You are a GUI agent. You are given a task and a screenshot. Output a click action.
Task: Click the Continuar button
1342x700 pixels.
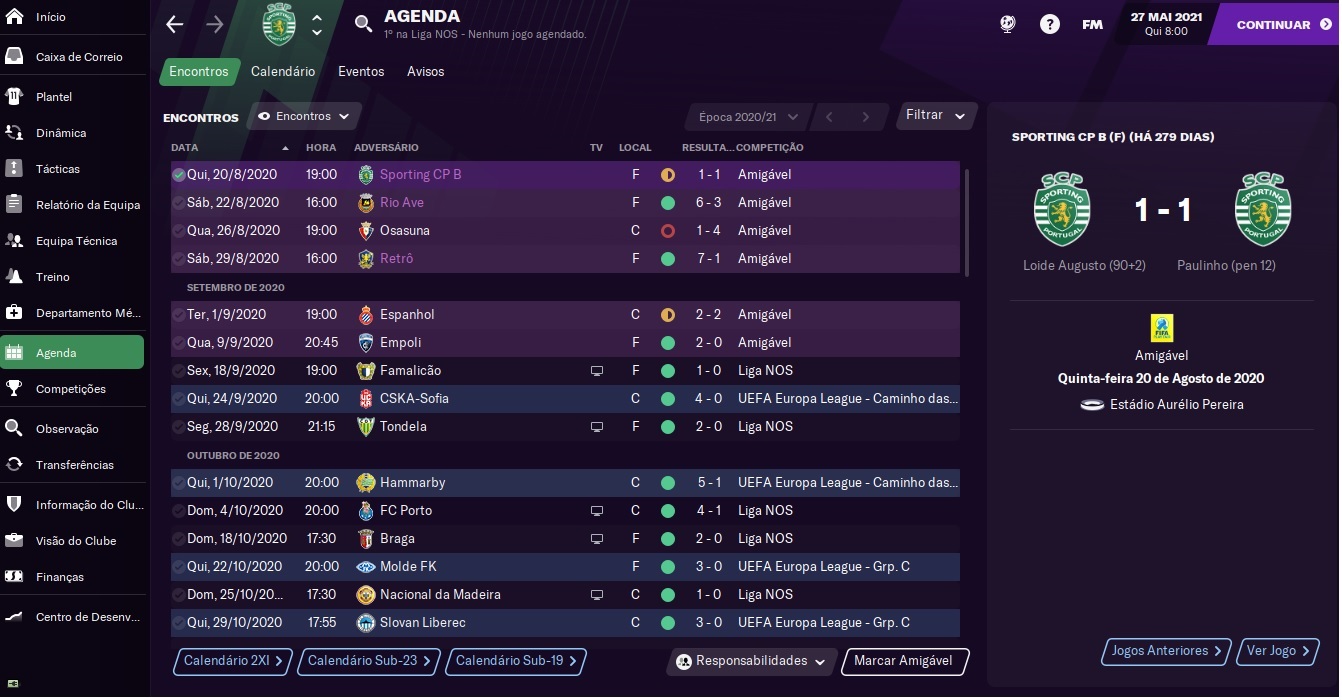click(x=1273, y=24)
